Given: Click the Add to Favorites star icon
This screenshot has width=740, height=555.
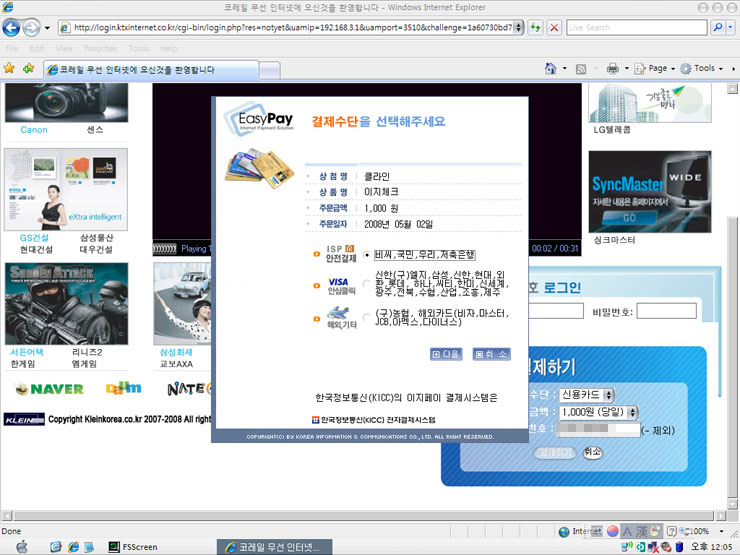Looking at the screenshot, I should [28, 68].
